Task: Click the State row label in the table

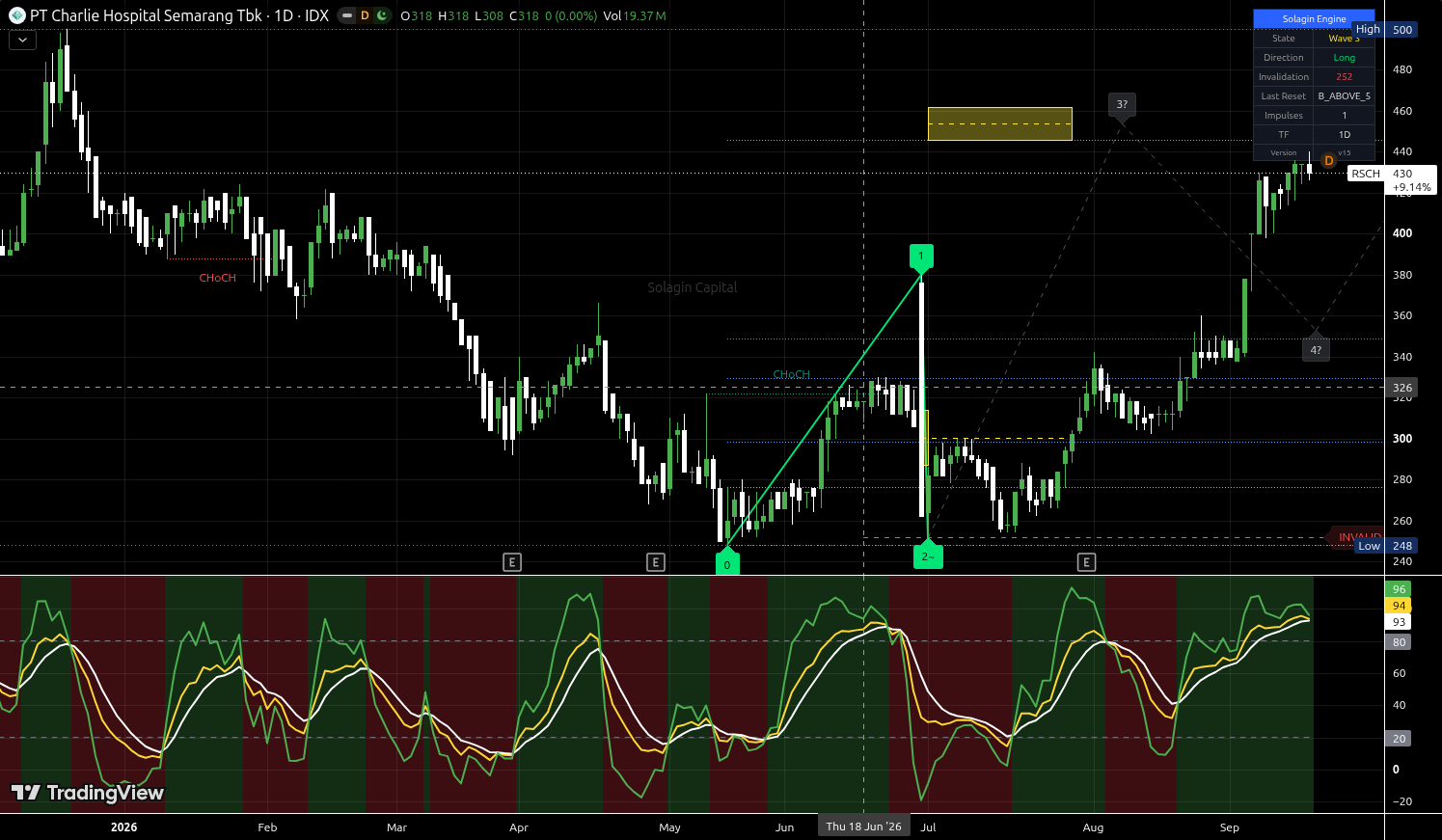Action: pyautogui.click(x=1284, y=39)
